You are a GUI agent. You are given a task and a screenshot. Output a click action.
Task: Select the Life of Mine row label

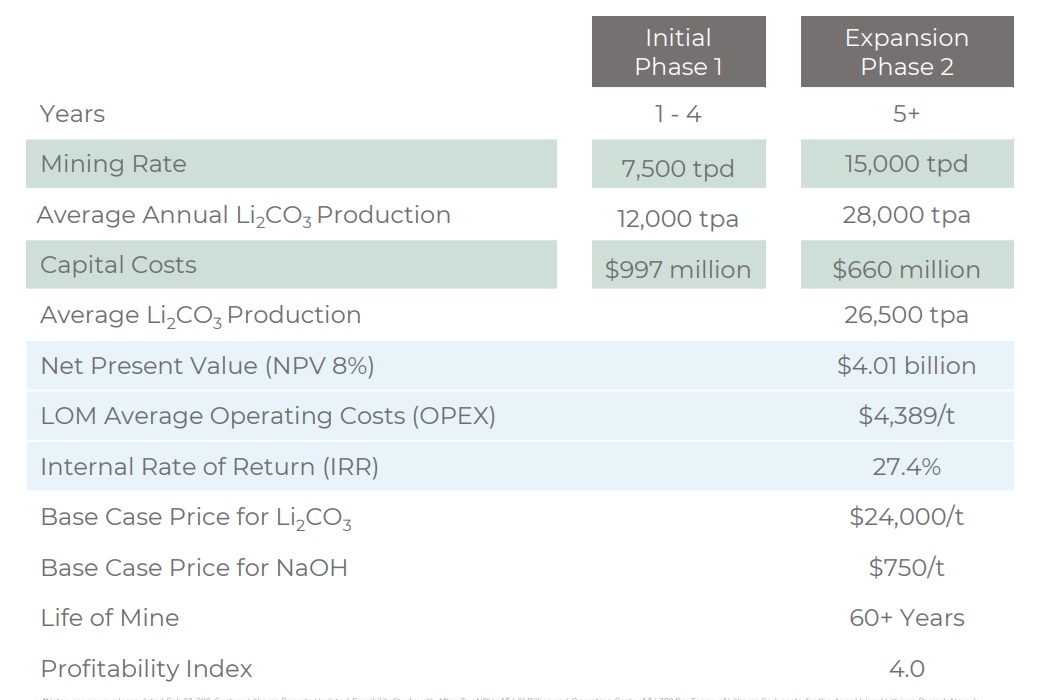pos(109,618)
